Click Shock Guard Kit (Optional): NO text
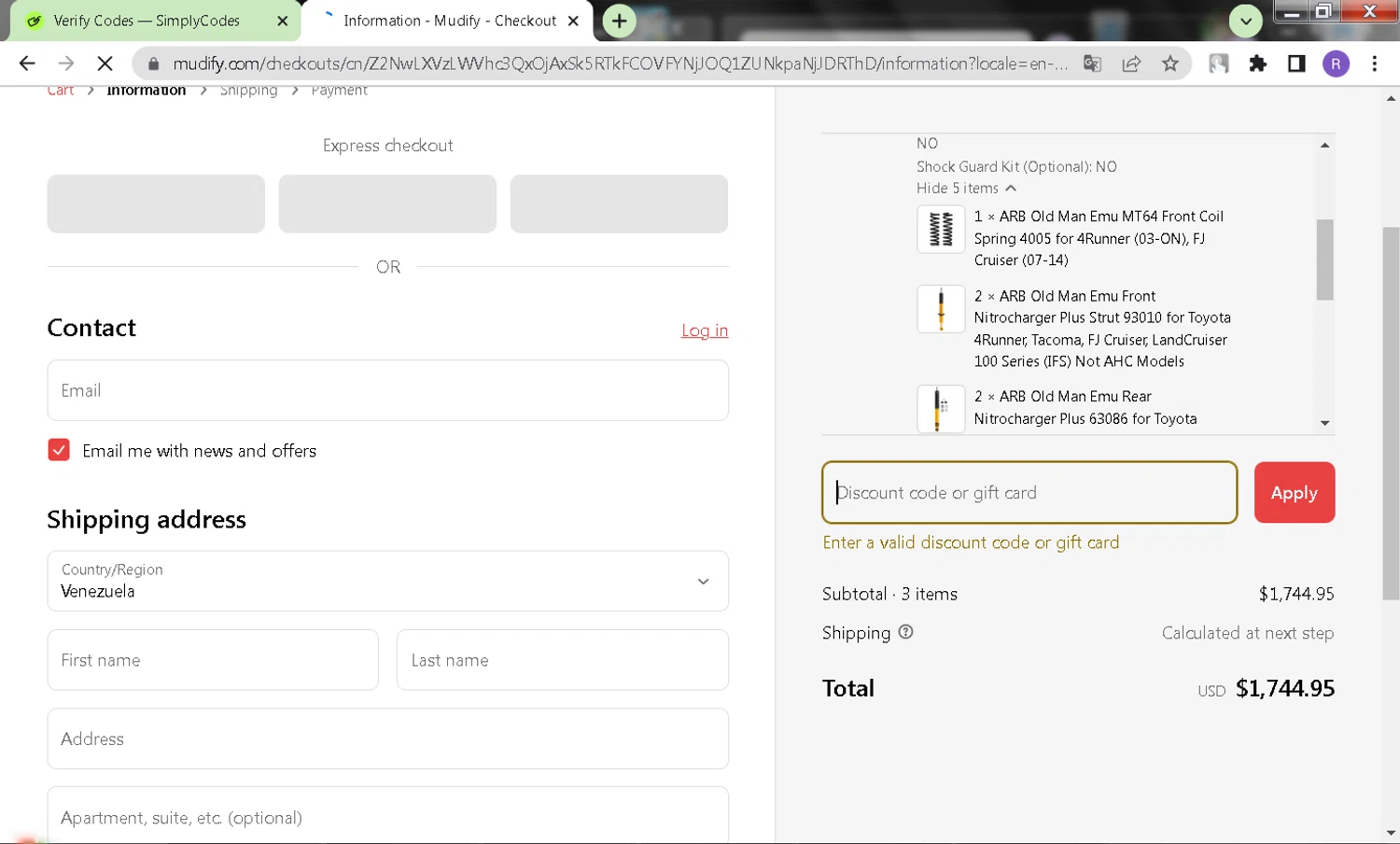 click(1016, 167)
